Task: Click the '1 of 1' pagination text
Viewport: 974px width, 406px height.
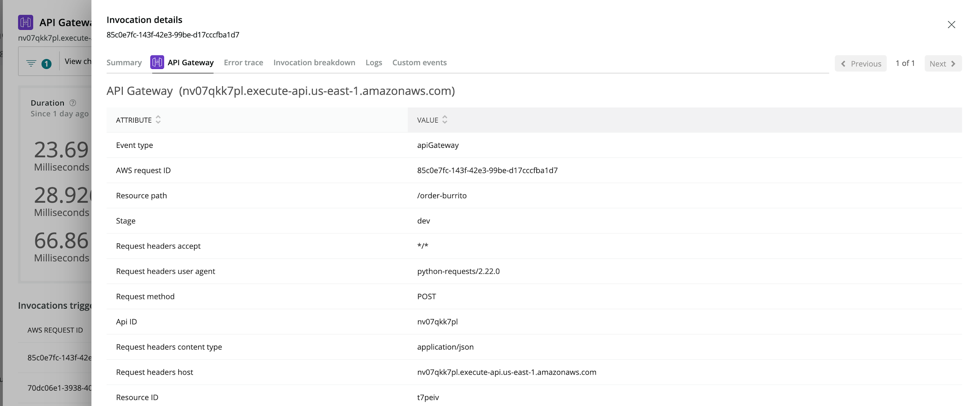Action: [905, 63]
